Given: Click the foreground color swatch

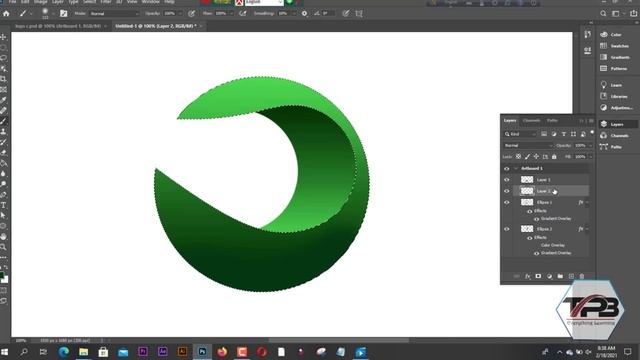Looking at the screenshot, I should [2, 276].
